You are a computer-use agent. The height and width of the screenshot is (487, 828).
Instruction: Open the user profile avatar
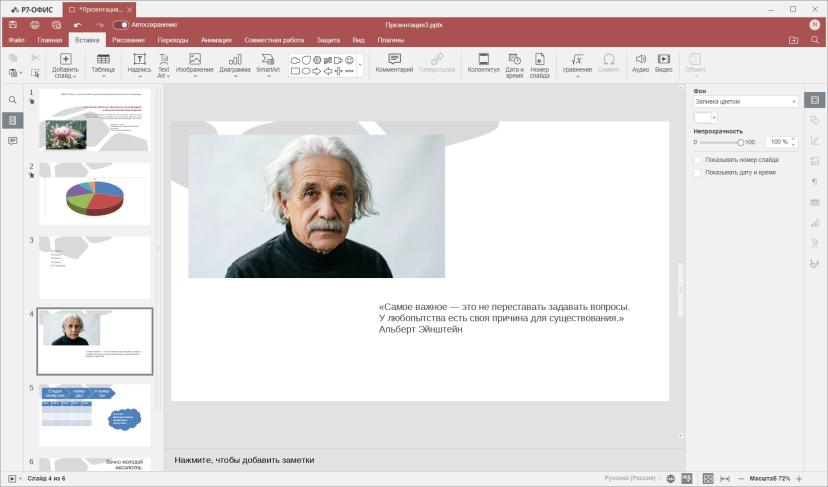pos(814,24)
